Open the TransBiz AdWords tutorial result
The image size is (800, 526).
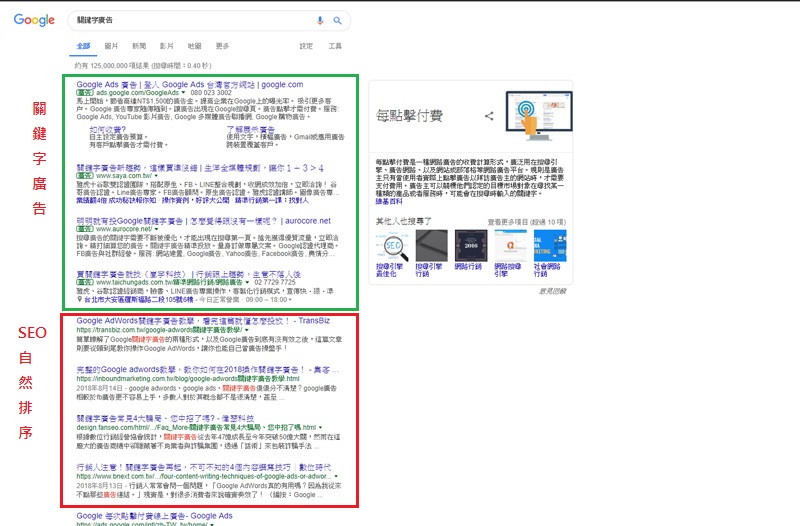coord(203,321)
